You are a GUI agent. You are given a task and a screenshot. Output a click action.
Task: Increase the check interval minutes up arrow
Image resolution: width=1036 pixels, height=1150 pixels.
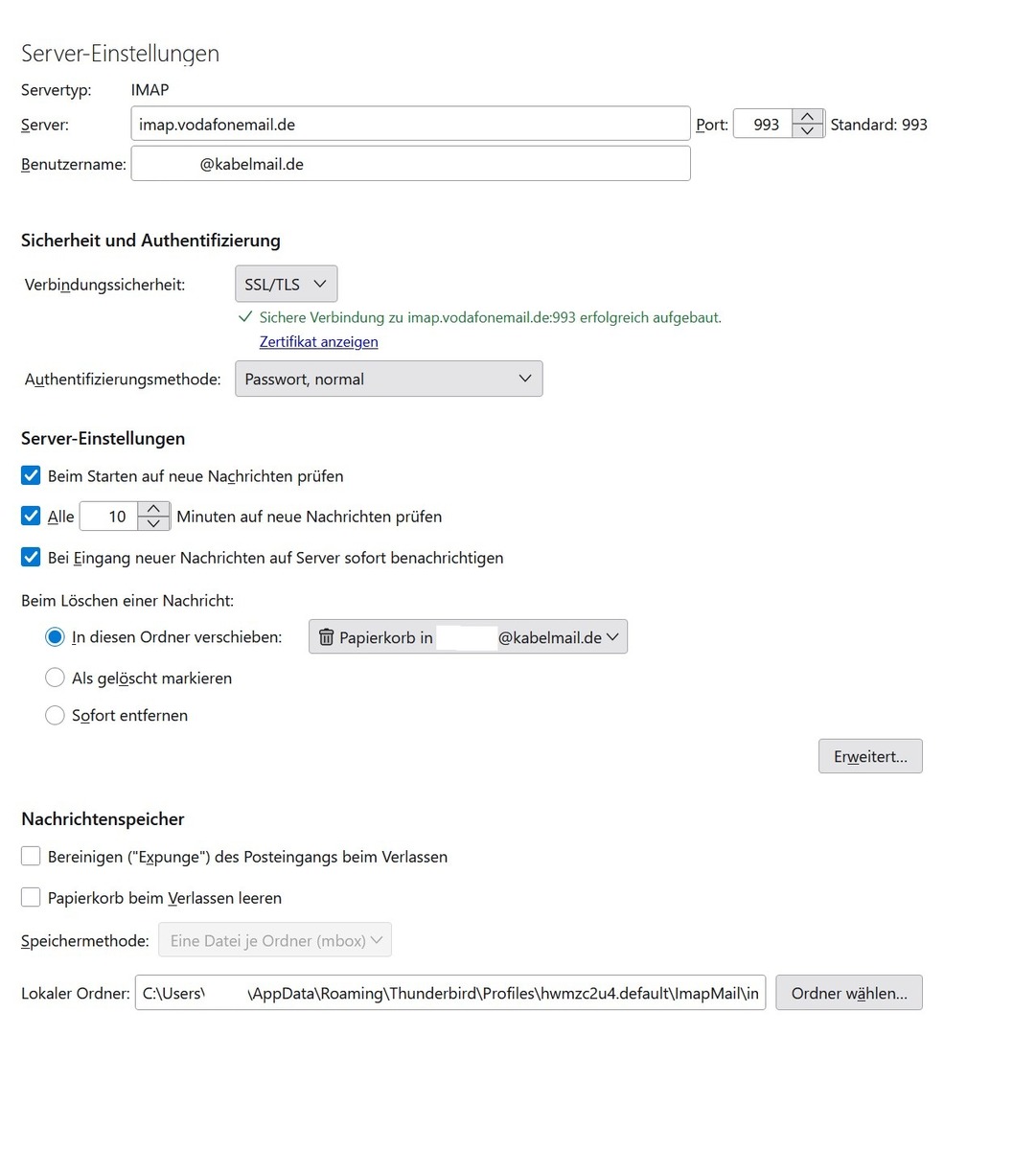click(x=153, y=508)
